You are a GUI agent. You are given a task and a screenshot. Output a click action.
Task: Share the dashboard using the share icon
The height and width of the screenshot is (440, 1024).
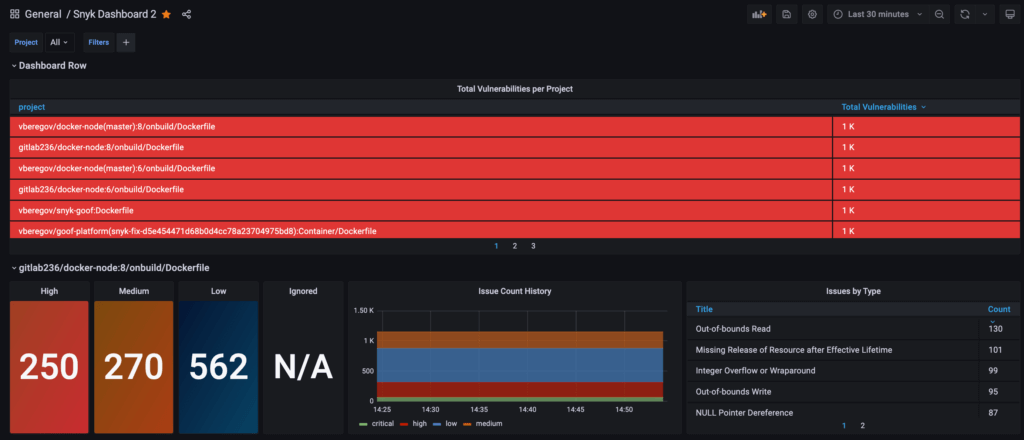tap(186, 14)
